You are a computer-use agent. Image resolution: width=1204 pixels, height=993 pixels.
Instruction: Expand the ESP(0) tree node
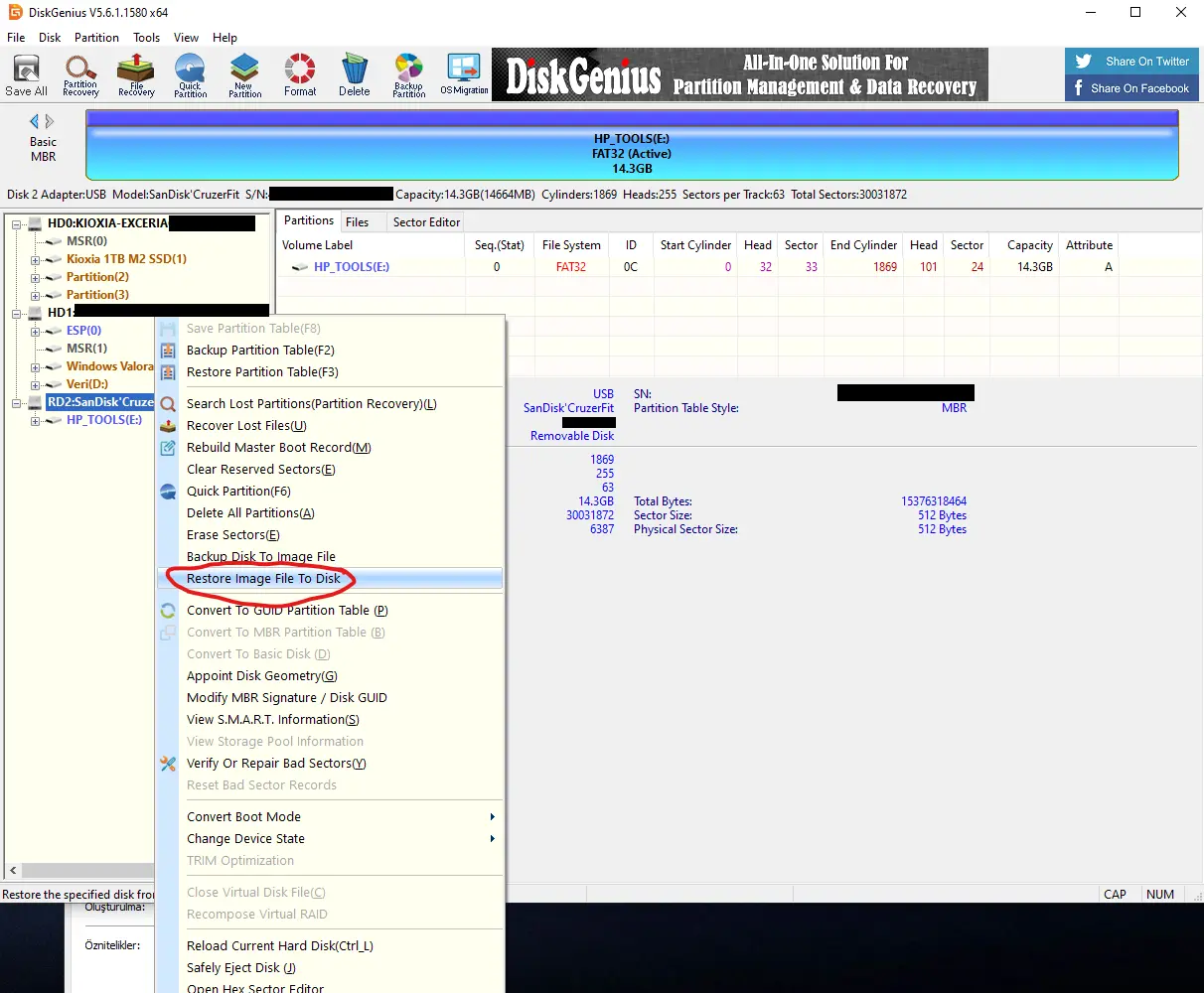click(36, 332)
